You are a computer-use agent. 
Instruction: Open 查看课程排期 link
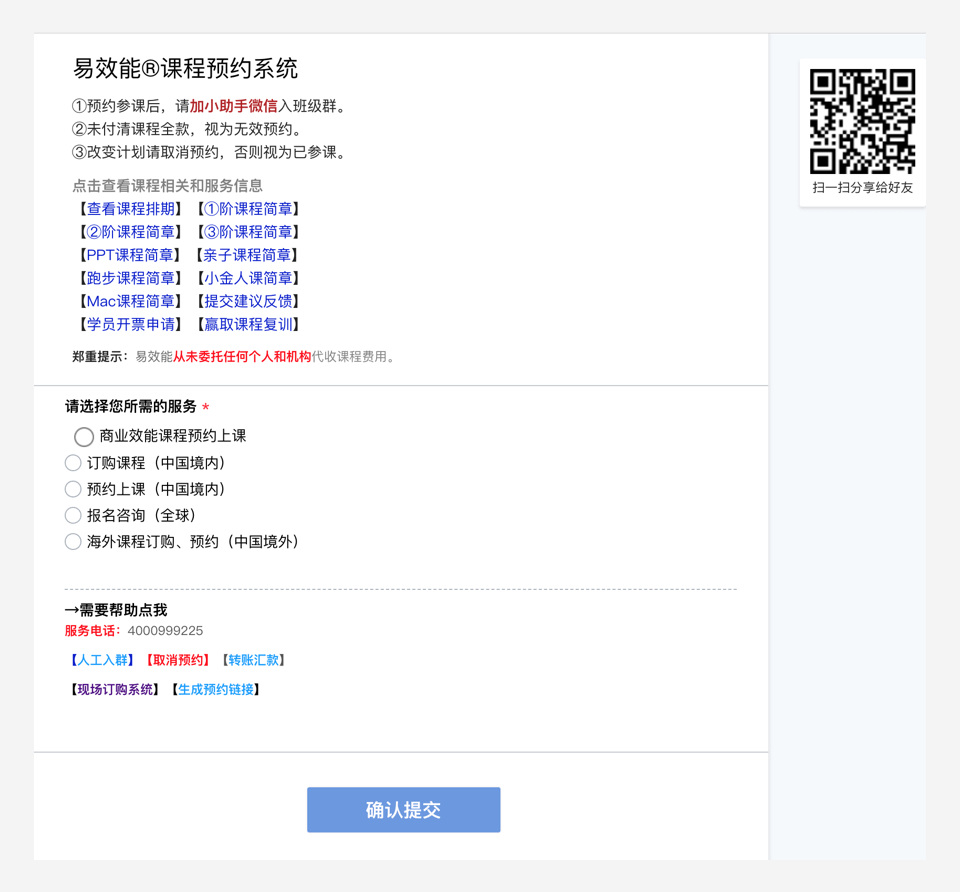coord(130,209)
